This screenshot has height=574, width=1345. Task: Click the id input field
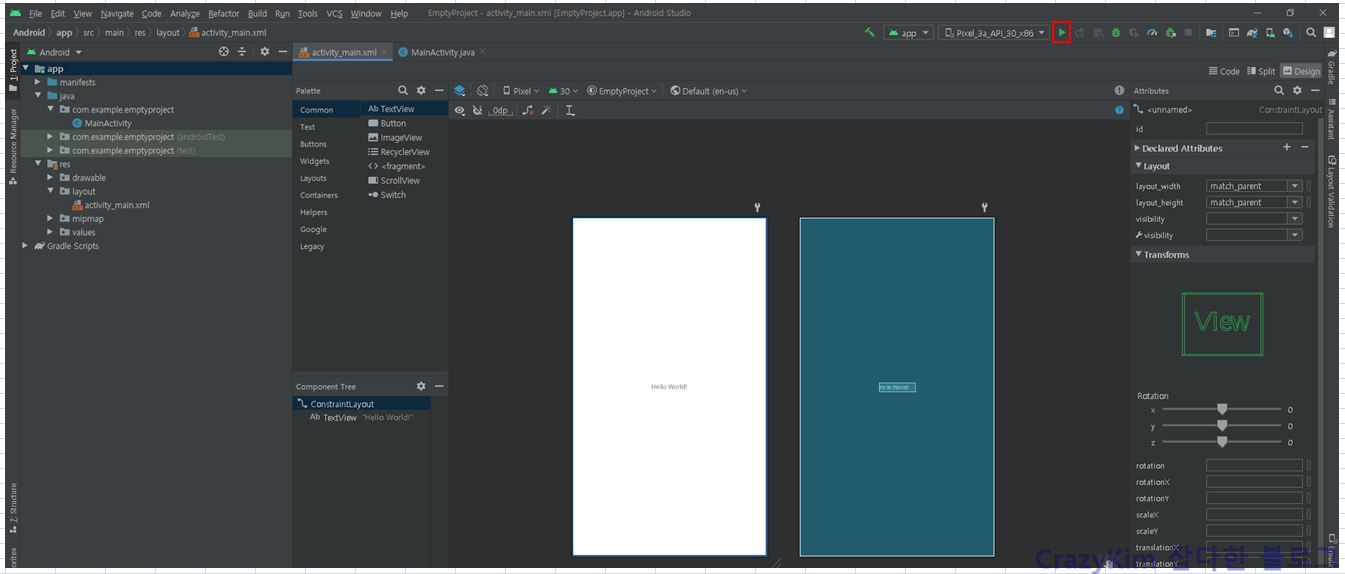click(x=1254, y=128)
